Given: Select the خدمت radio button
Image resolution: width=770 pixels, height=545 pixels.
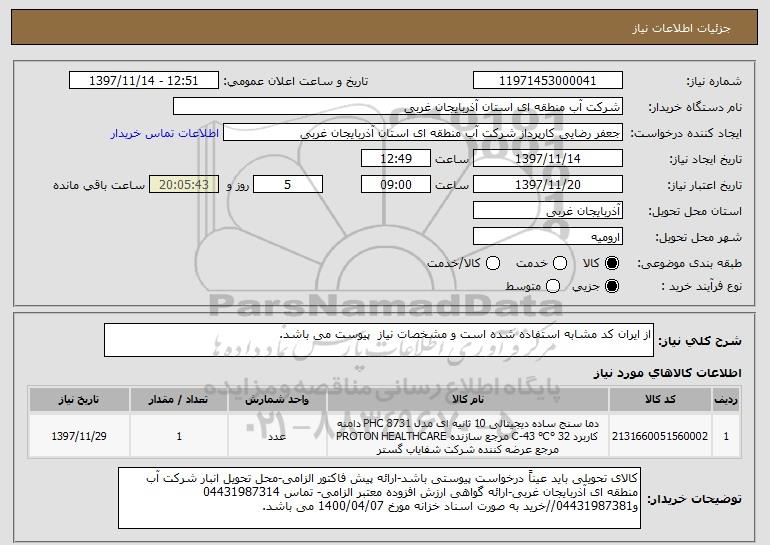Looking at the screenshot, I should 560,263.
